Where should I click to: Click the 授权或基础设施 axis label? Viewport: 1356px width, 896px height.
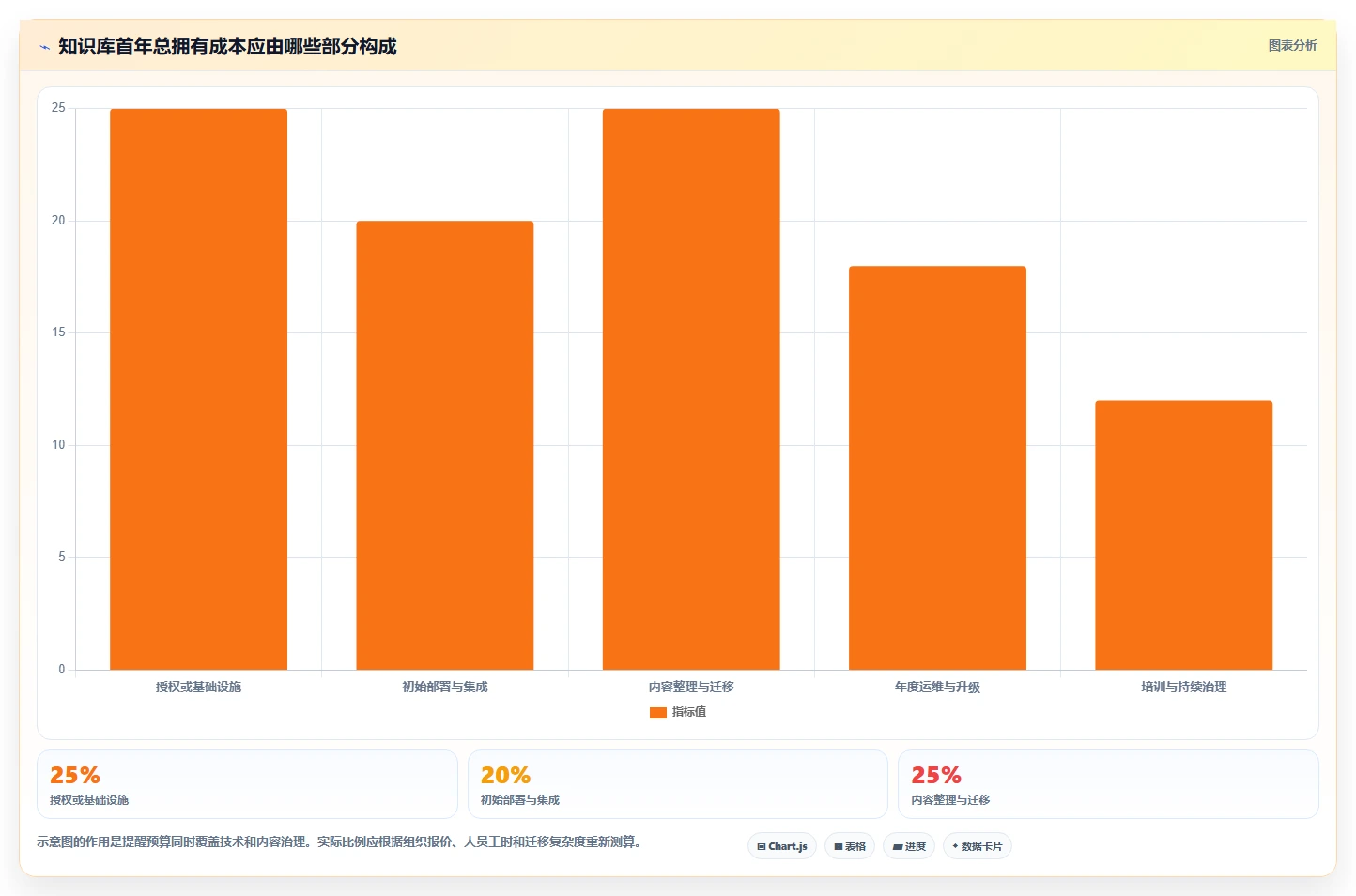coord(198,687)
